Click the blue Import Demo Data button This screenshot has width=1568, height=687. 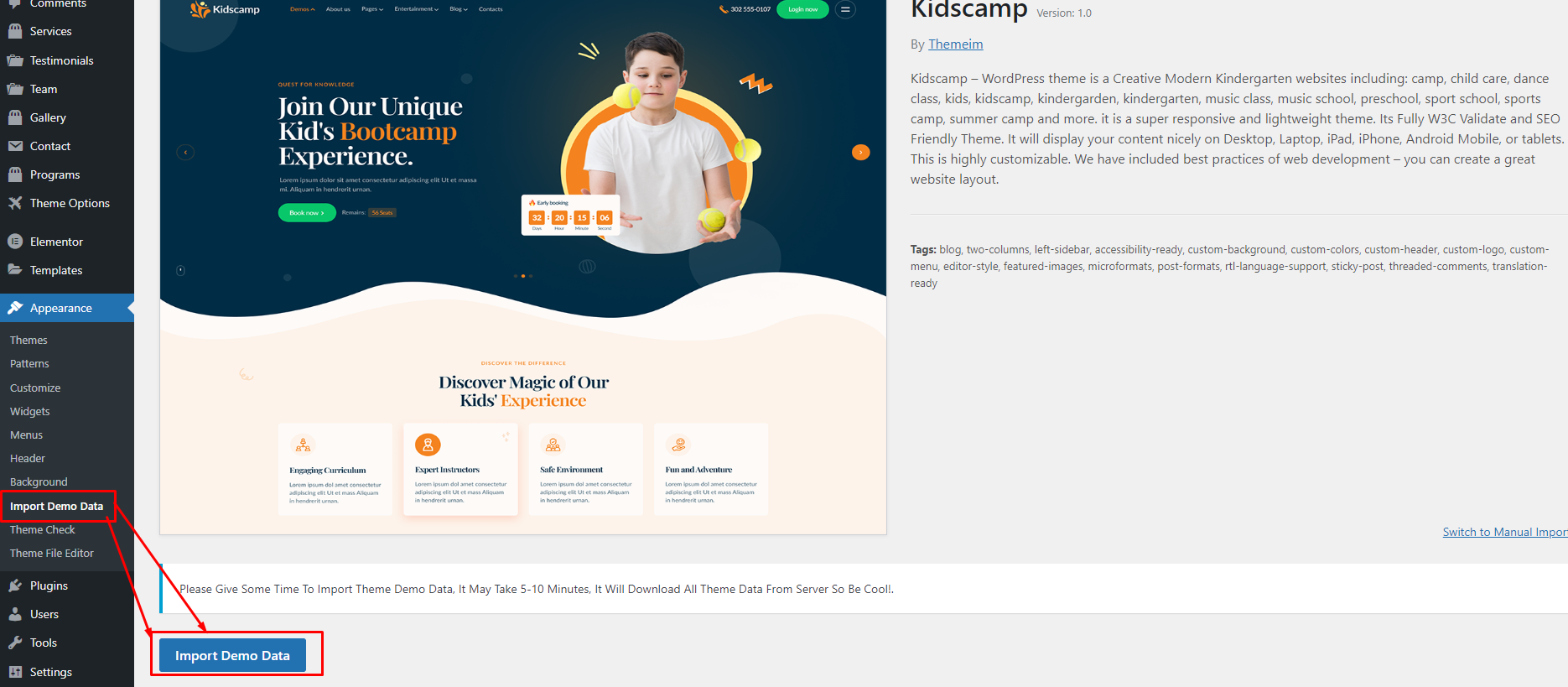point(232,655)
